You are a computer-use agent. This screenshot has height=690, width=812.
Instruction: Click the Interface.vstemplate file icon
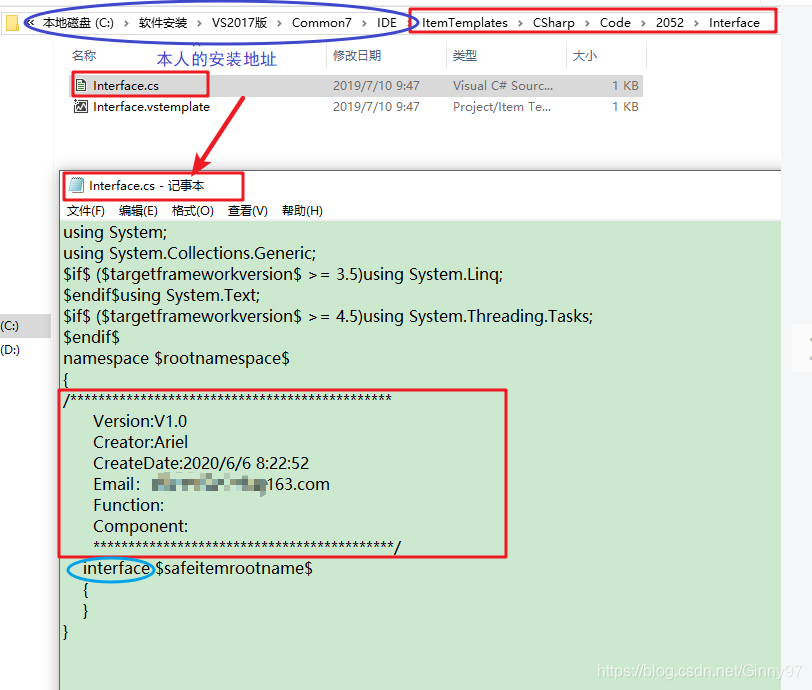pos(81,107)
